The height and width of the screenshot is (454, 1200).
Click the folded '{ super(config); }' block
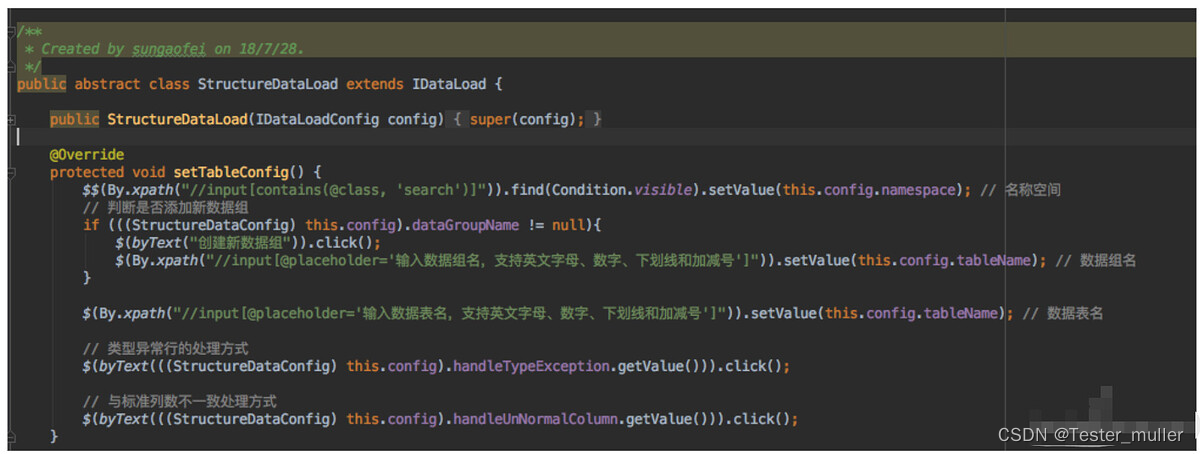click(522, 119)
